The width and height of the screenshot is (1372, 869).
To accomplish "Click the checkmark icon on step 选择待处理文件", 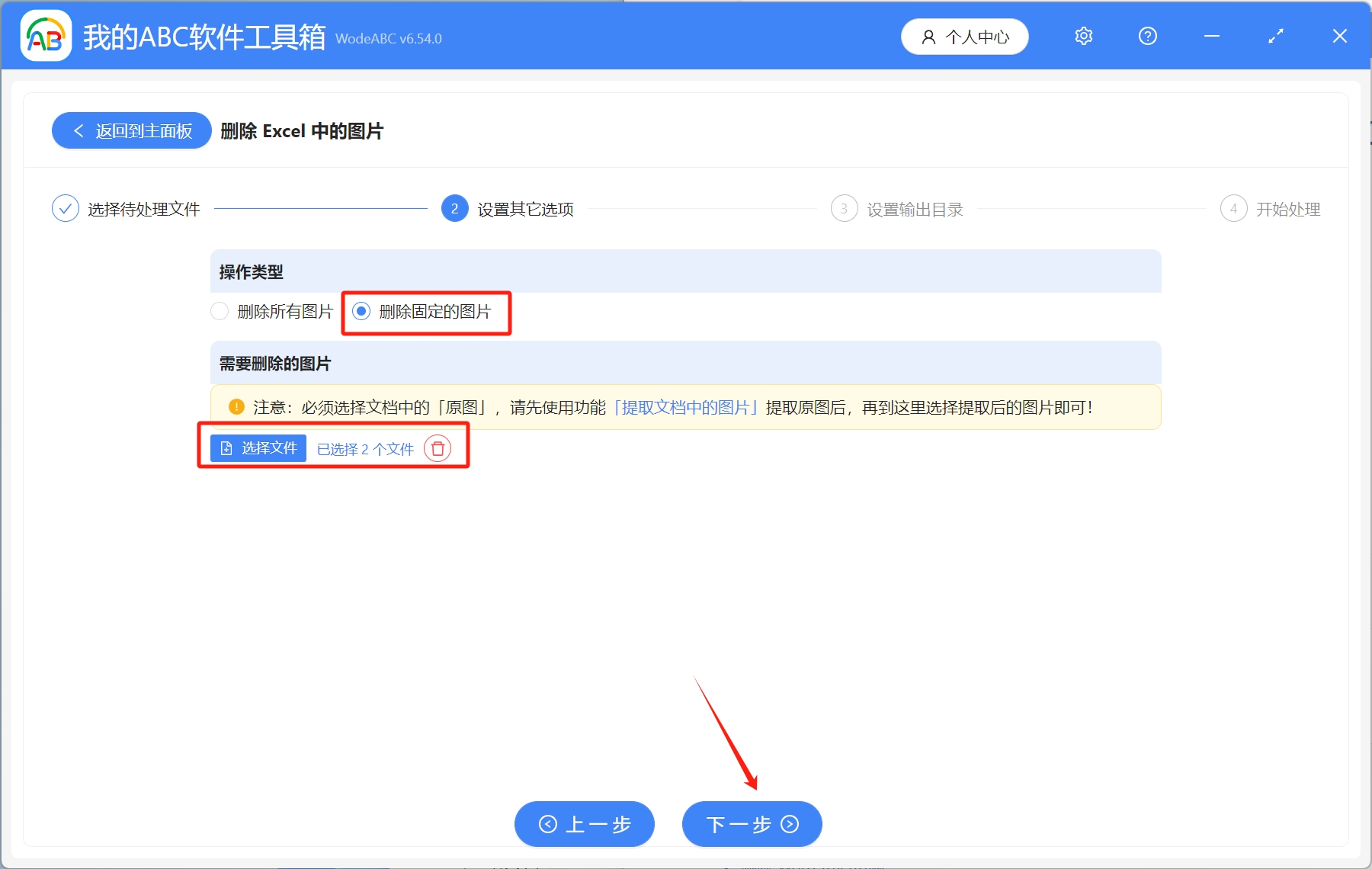I will click(x=66, y=208).
